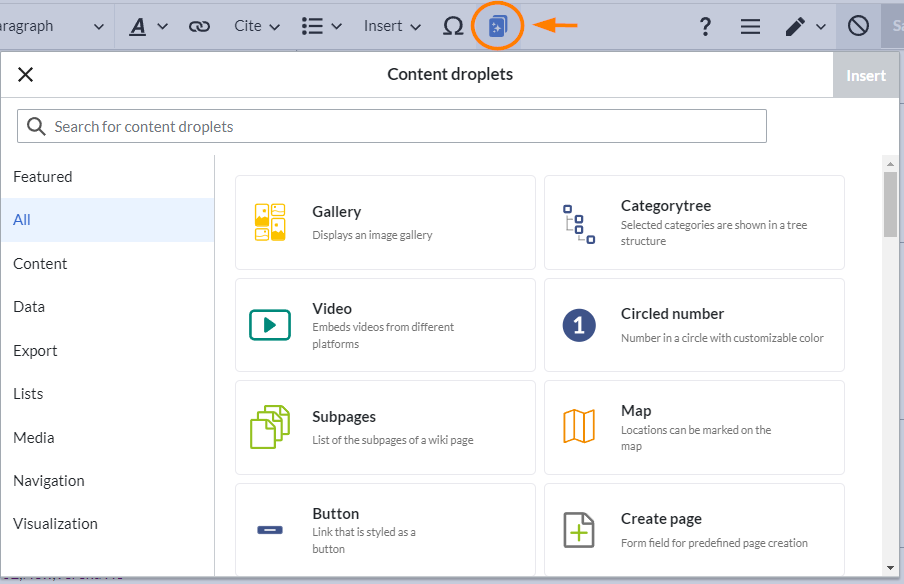Pick the Circled number droplet
904x584 pixels.
[694, 325]
